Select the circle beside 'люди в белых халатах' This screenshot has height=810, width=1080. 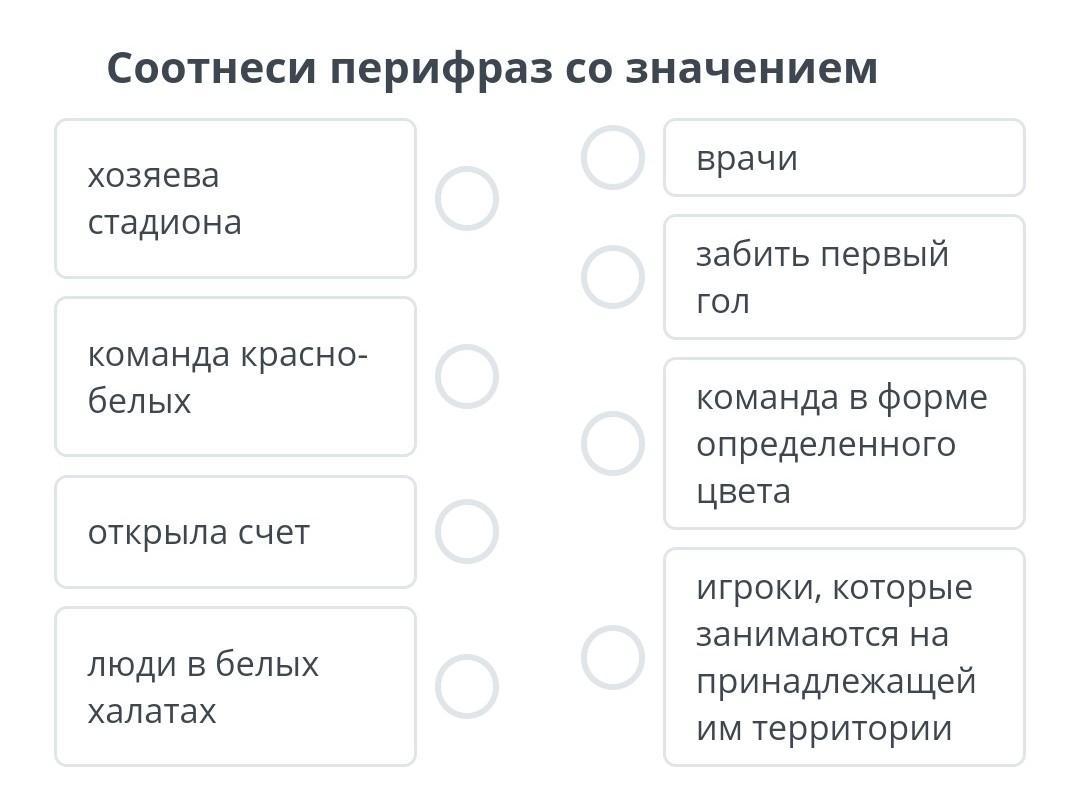click(467, 686)
